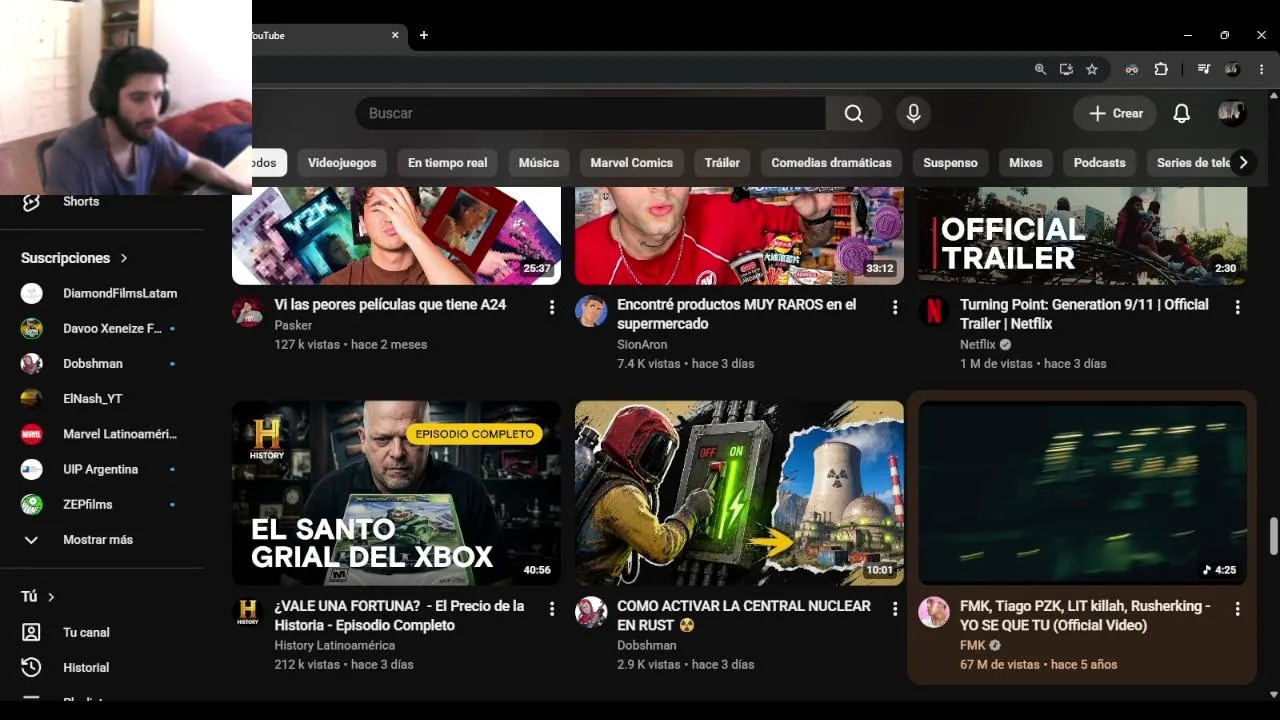Open the video titled Vi las peores películas que tiene A24
Viewport: 1280px width, 720px height.
[x=390, y=304]
